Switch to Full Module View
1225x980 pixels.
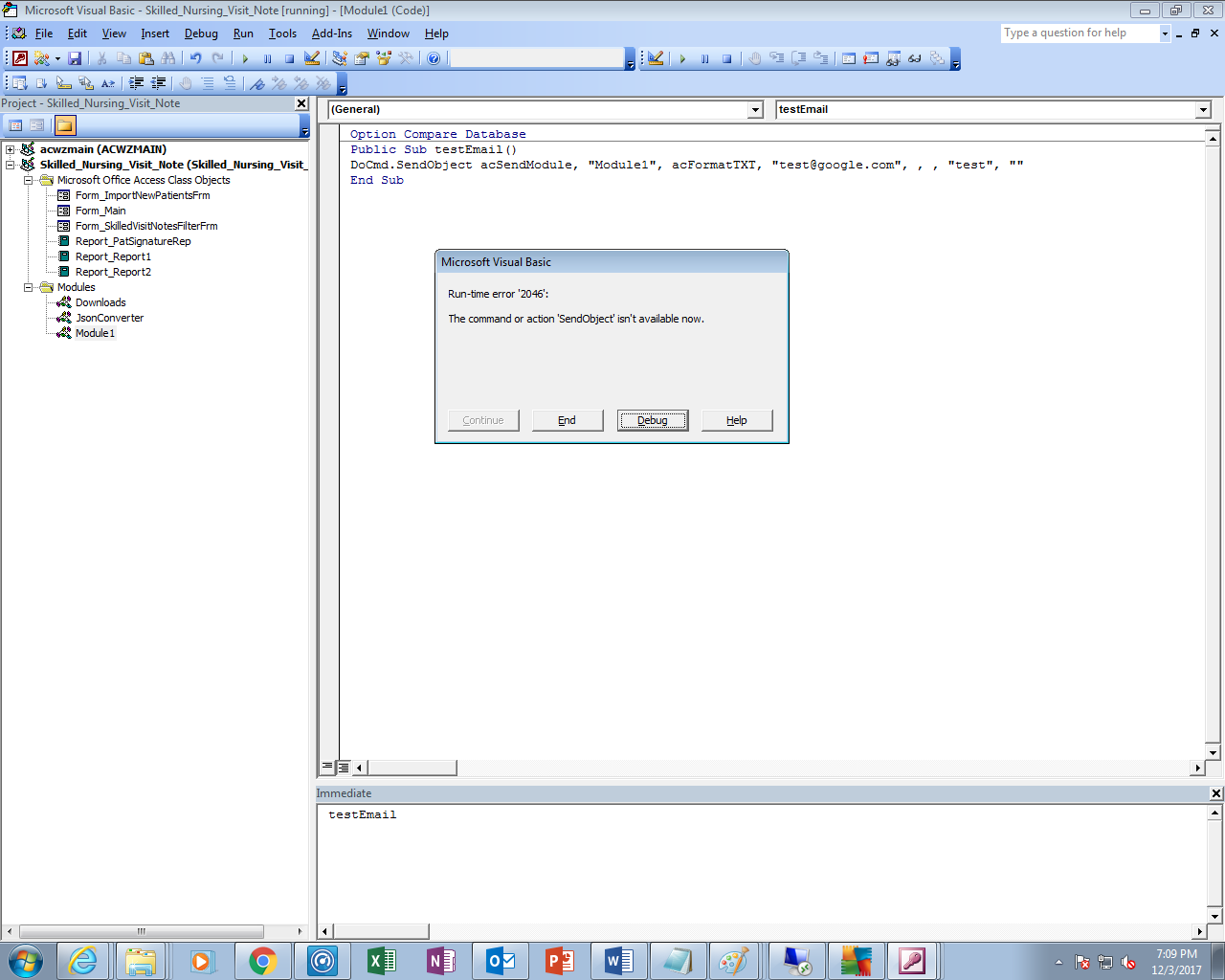click(x=344, y=767)
